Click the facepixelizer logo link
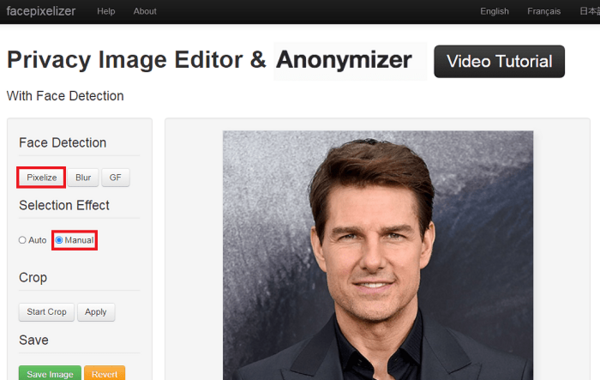The height and width of the screenshot is (380, 600). [x=41, y=11]
